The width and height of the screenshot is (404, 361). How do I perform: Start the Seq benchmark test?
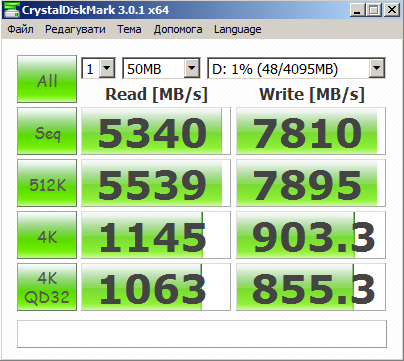pyautogui.click(x=47, y=131)
